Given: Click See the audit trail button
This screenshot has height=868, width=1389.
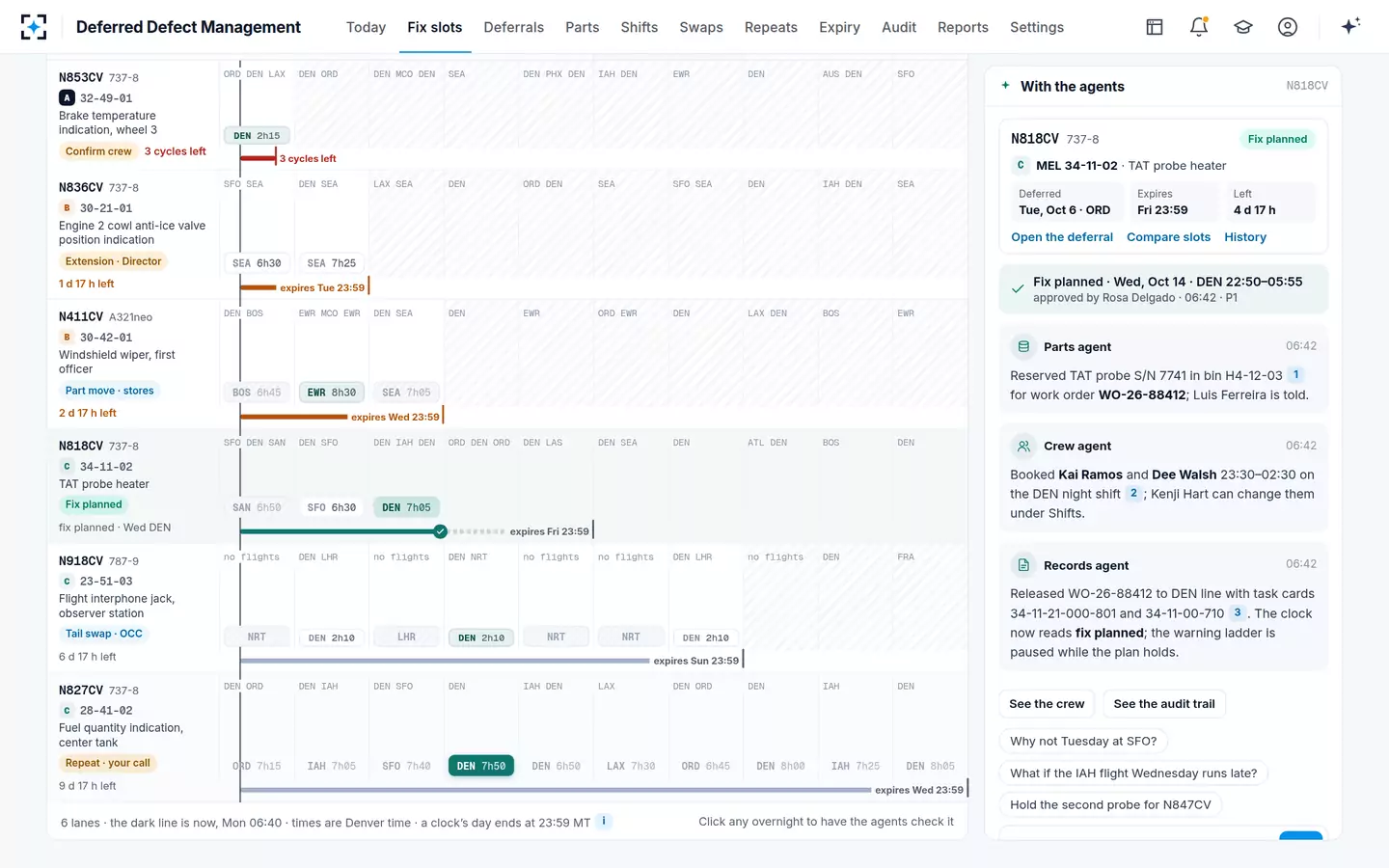Looking at the screenshot, I should tap(1164, 704).
